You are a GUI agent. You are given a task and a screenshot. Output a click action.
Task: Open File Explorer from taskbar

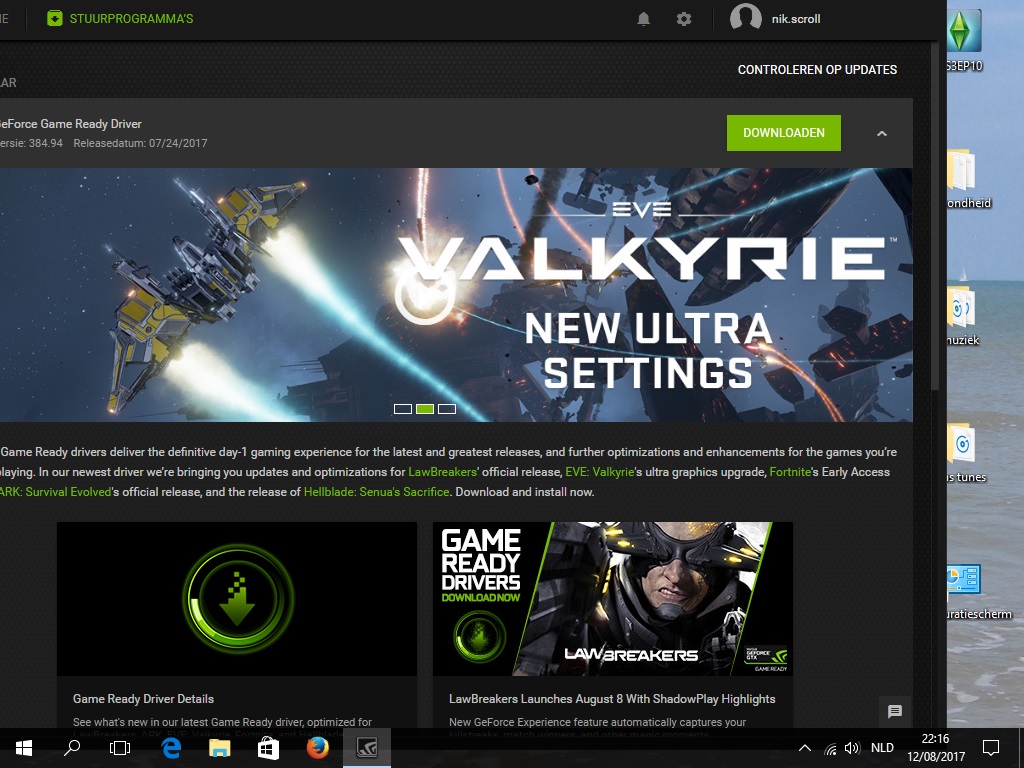[219, 748]
